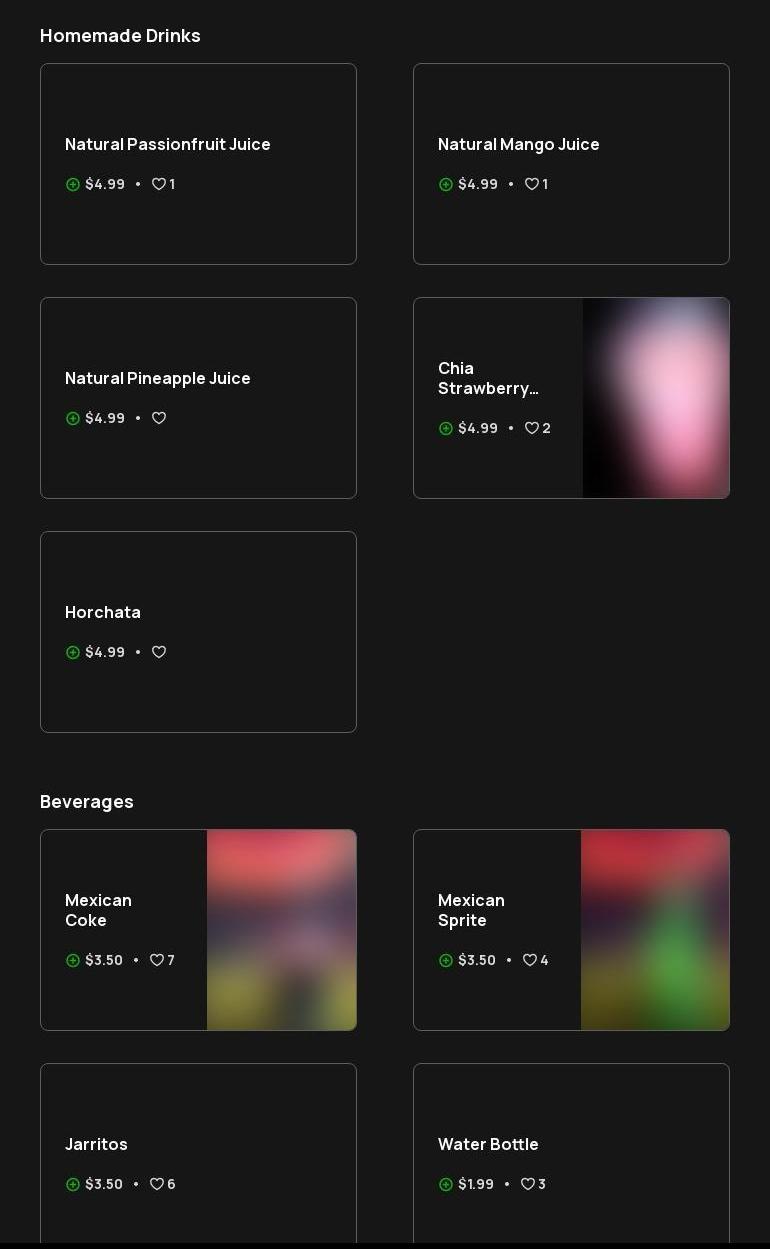Image resolution: width=770 pixels, height=1249 pixels.
Task: Select the Water Bottle item name
Action: coord(488,1144)
